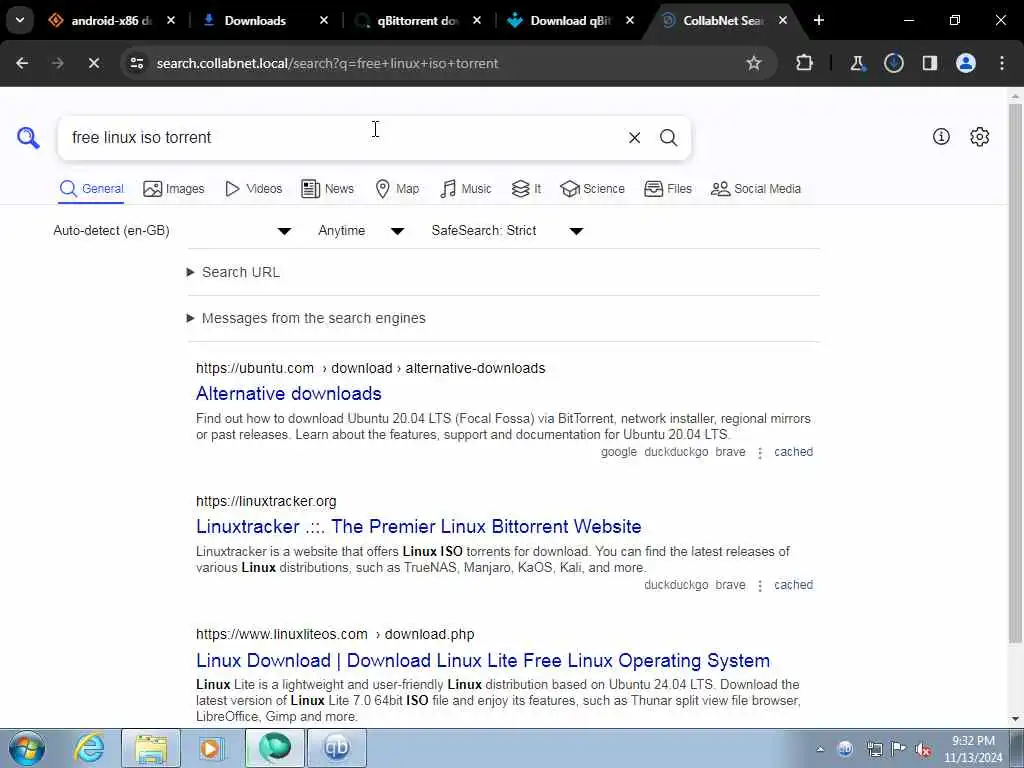Open the SafeSearch Strict dropdown
Image resolution: width=1024 pixels, height=768 pixels.
[507, 231]
